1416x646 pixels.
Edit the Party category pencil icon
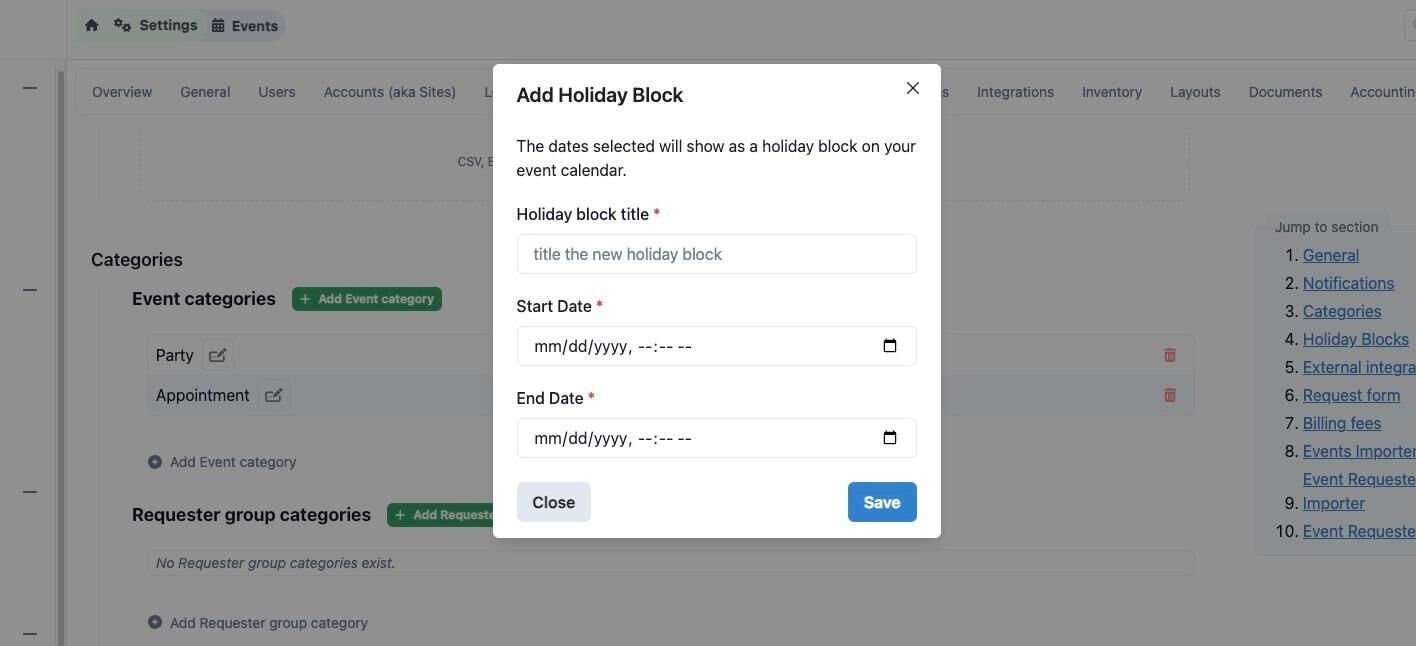217,355
